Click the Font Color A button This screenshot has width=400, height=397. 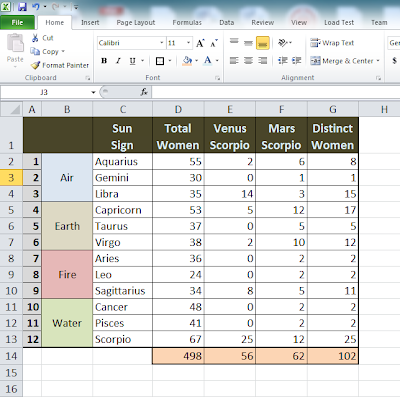208,61
